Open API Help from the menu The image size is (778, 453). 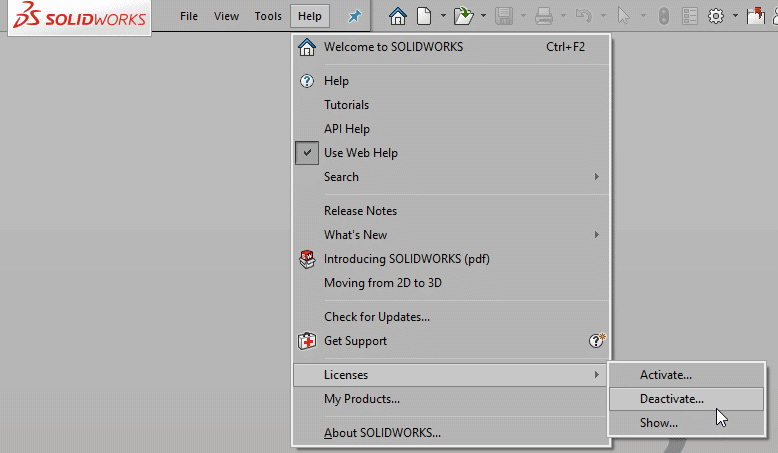click(x=451, y=129)
